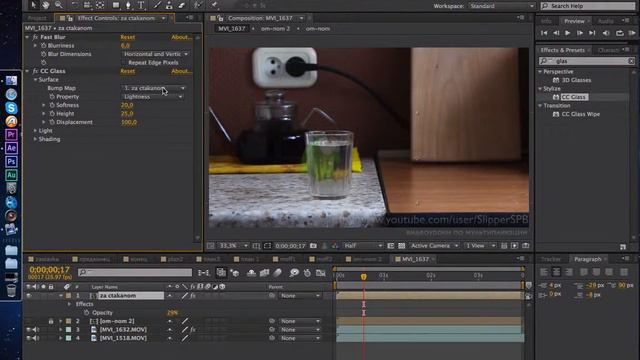This screenshot has width=640, height=360.
Task: Select the Rotation tool
Action: [74, 5]
